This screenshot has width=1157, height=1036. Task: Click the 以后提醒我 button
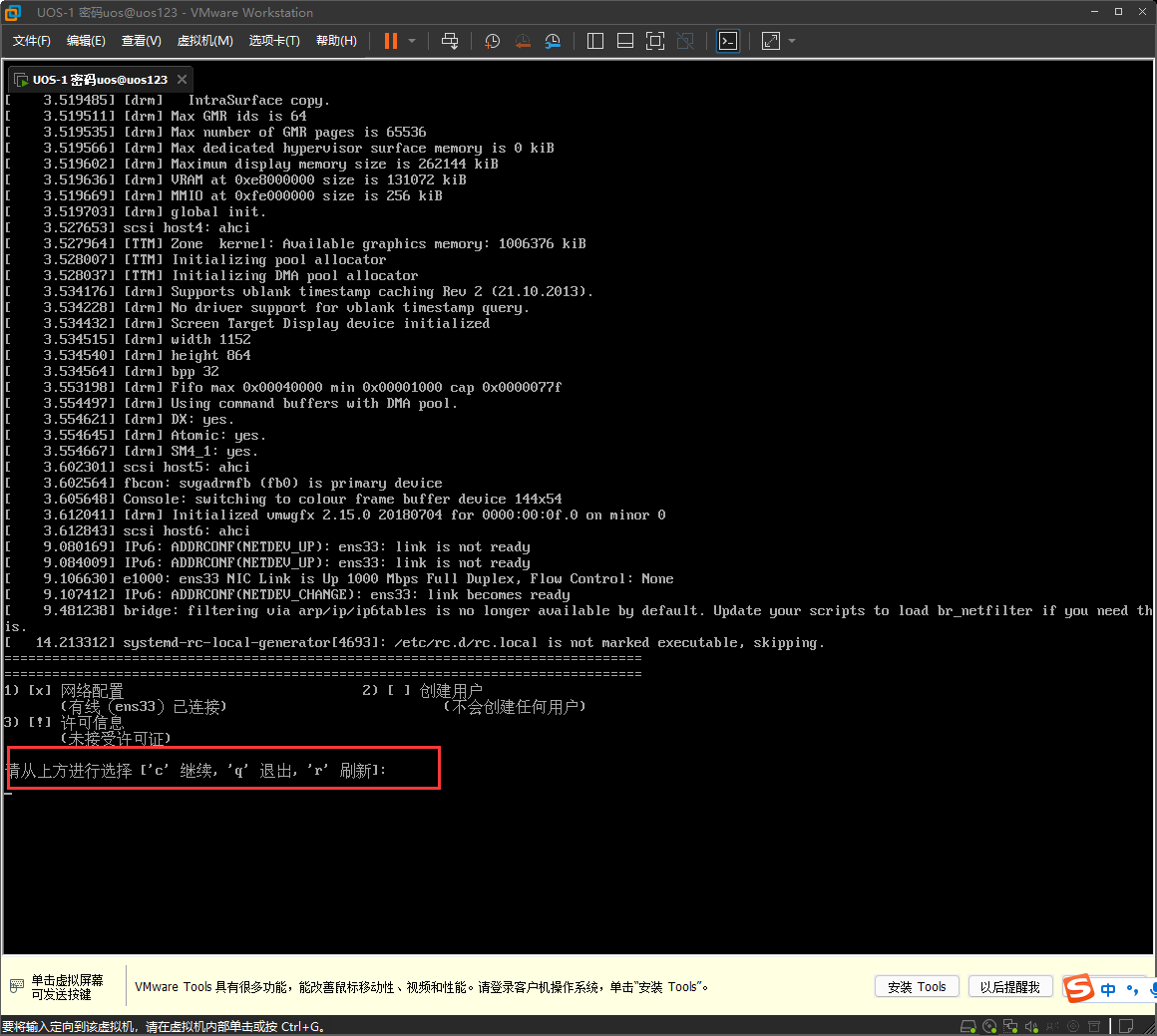(1010, 986)
